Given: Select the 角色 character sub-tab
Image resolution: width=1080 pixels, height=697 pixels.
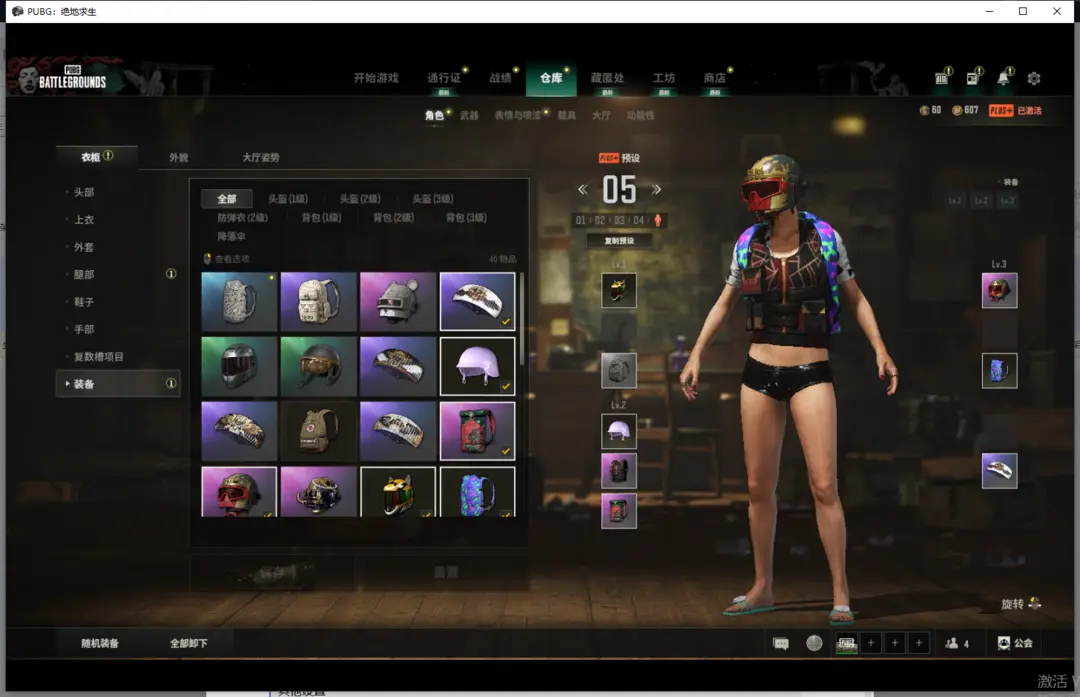Looking at the screenshot, I should coord(434,116).
